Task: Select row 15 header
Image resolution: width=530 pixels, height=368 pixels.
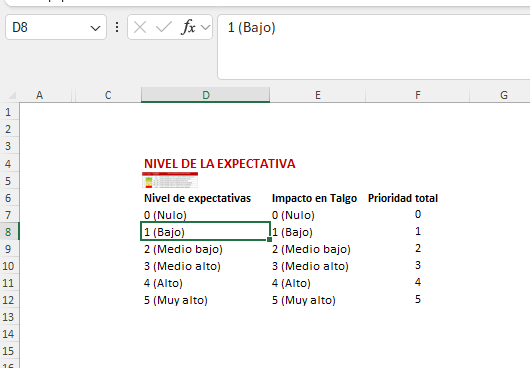Action: 8,351
